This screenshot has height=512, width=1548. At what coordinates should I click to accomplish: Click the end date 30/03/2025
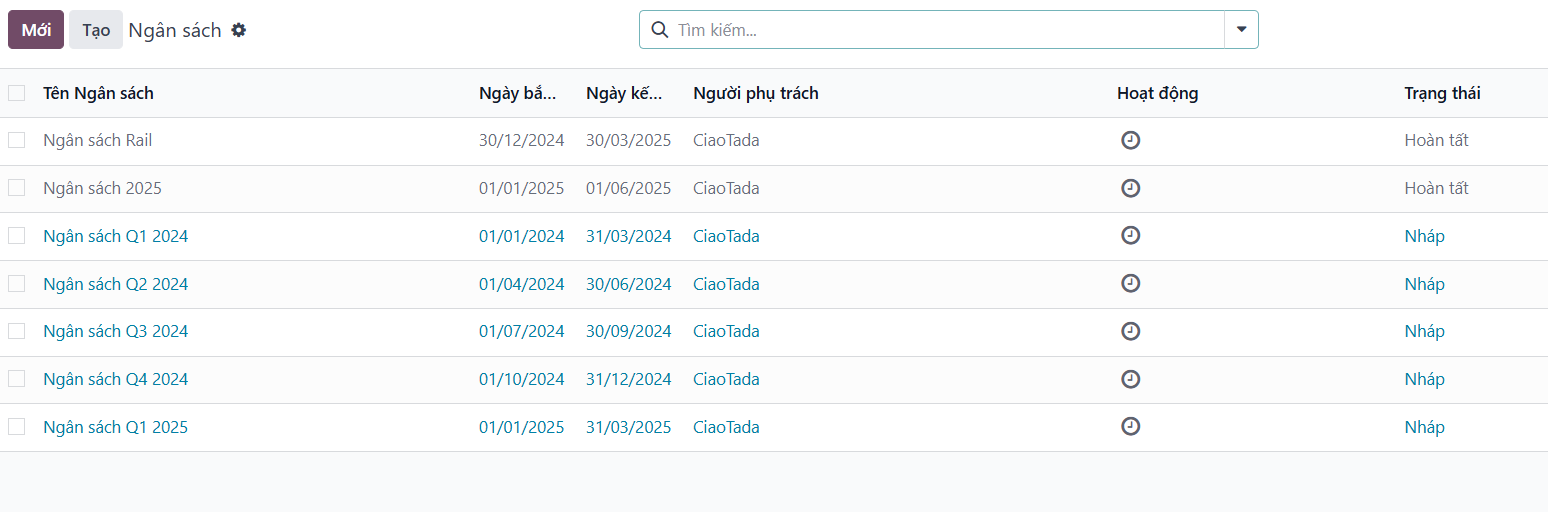[628, 140]
